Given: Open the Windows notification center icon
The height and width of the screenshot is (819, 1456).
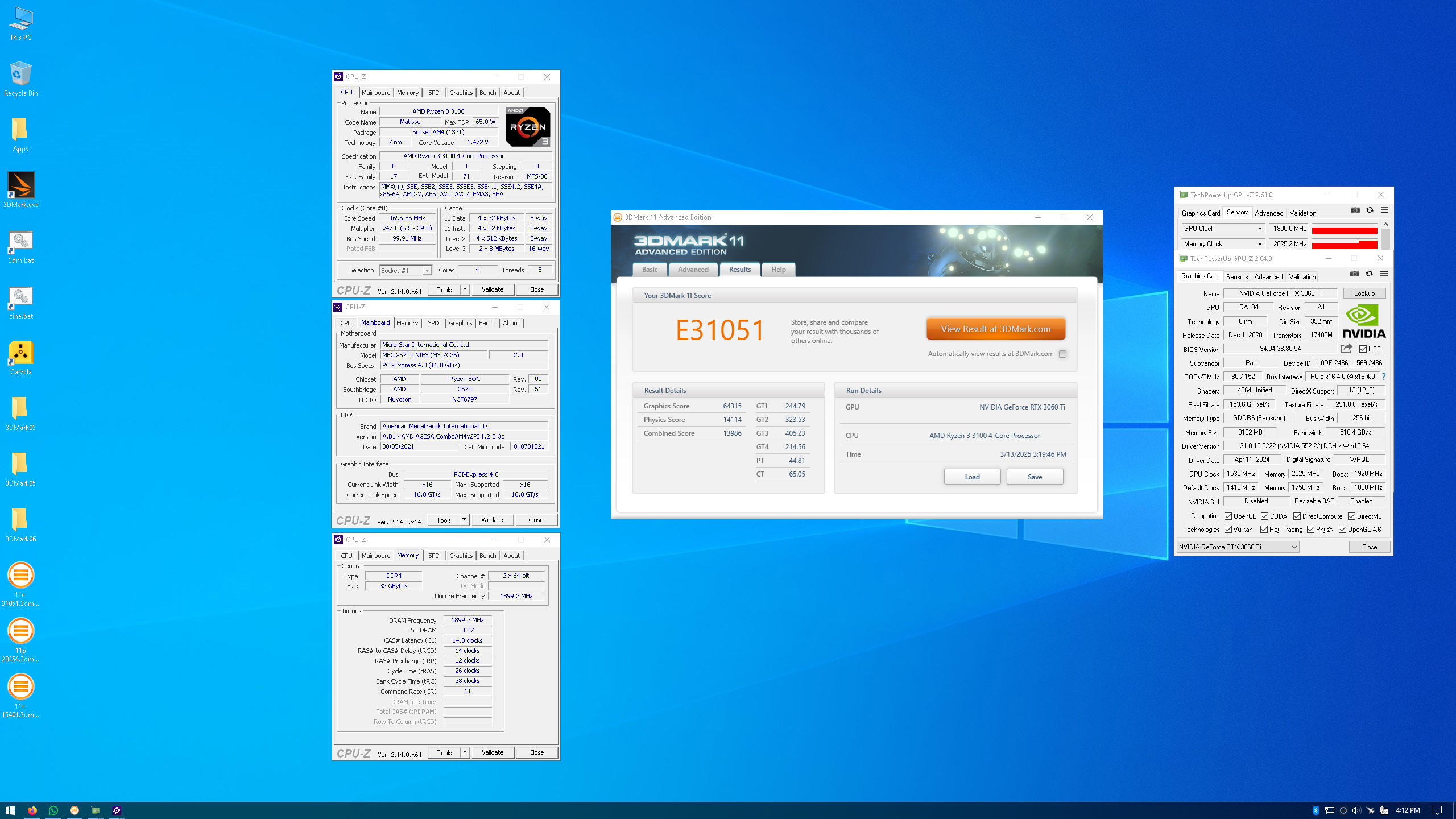Looking at the screenshot, I should coord(1437,810).
